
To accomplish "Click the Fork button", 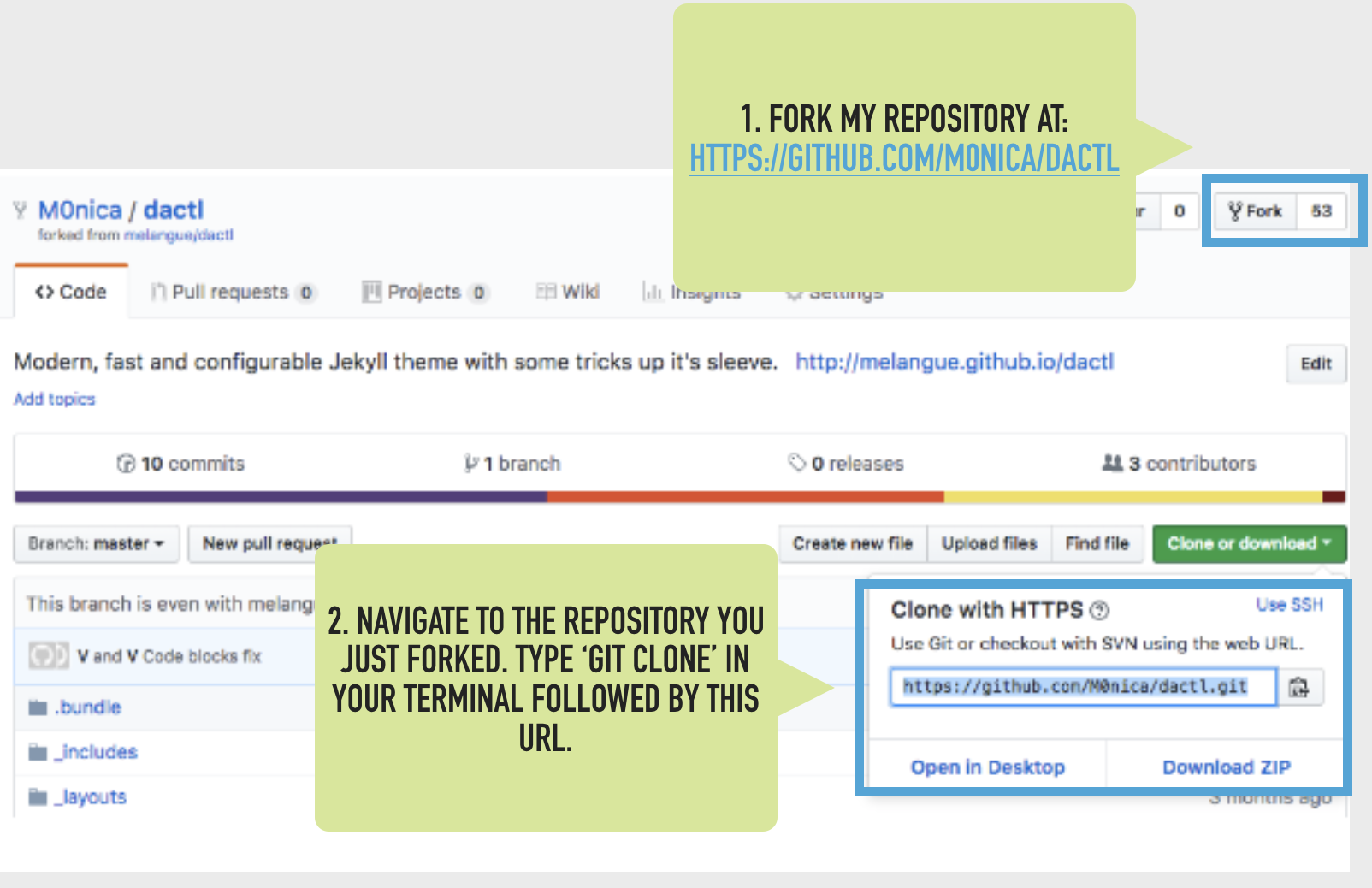I will coord(1255,211).
